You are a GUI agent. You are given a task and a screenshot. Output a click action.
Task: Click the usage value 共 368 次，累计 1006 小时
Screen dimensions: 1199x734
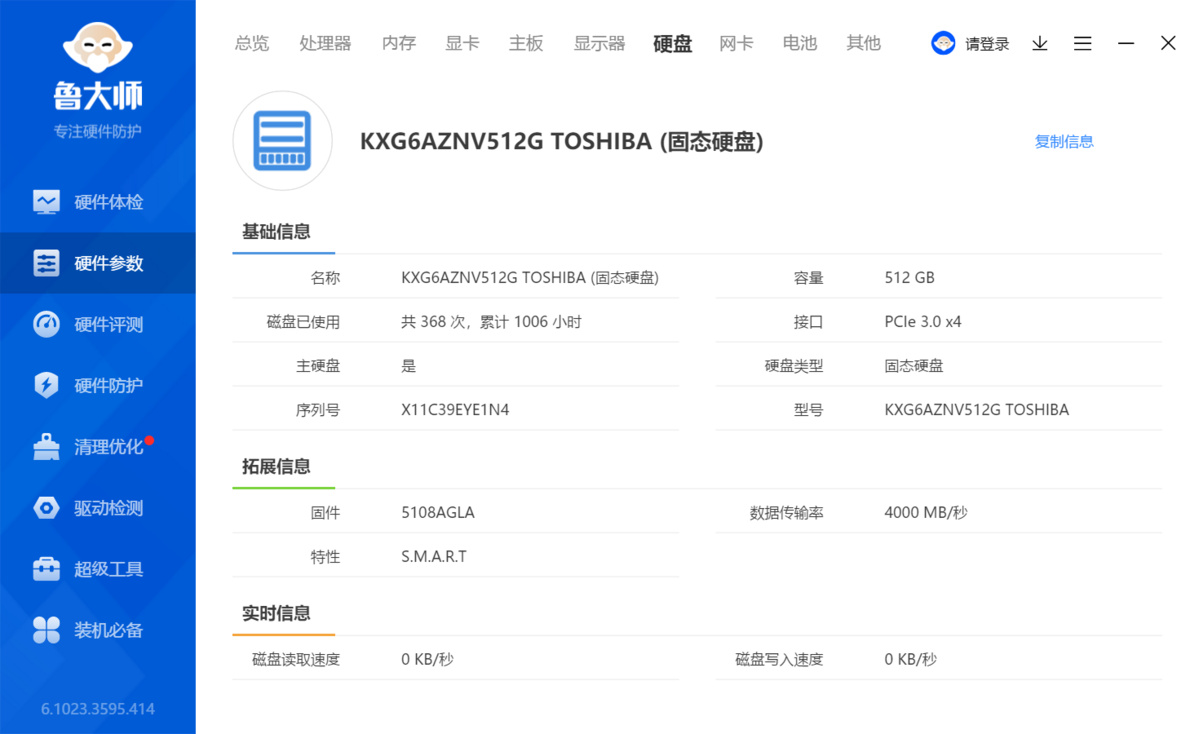click(x=492, y=322)
